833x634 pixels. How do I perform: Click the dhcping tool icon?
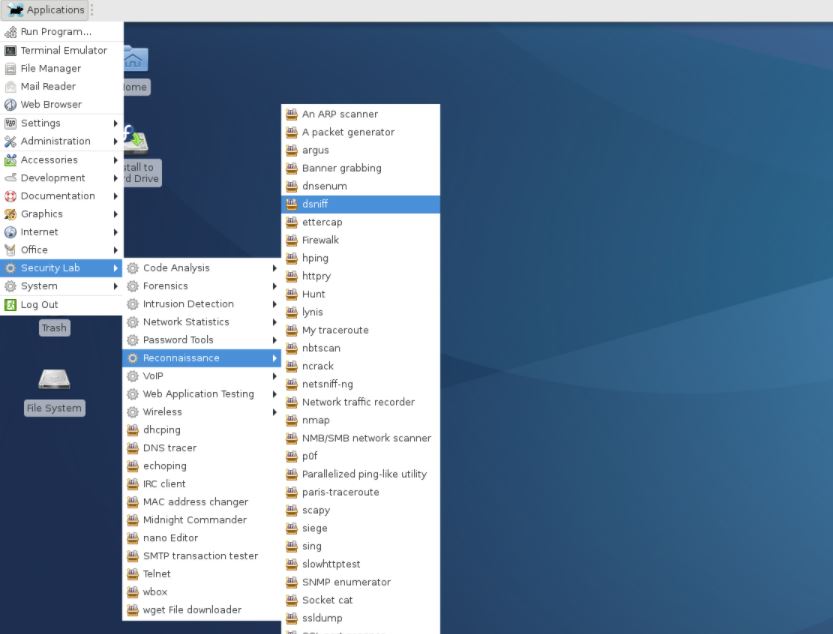133,430
